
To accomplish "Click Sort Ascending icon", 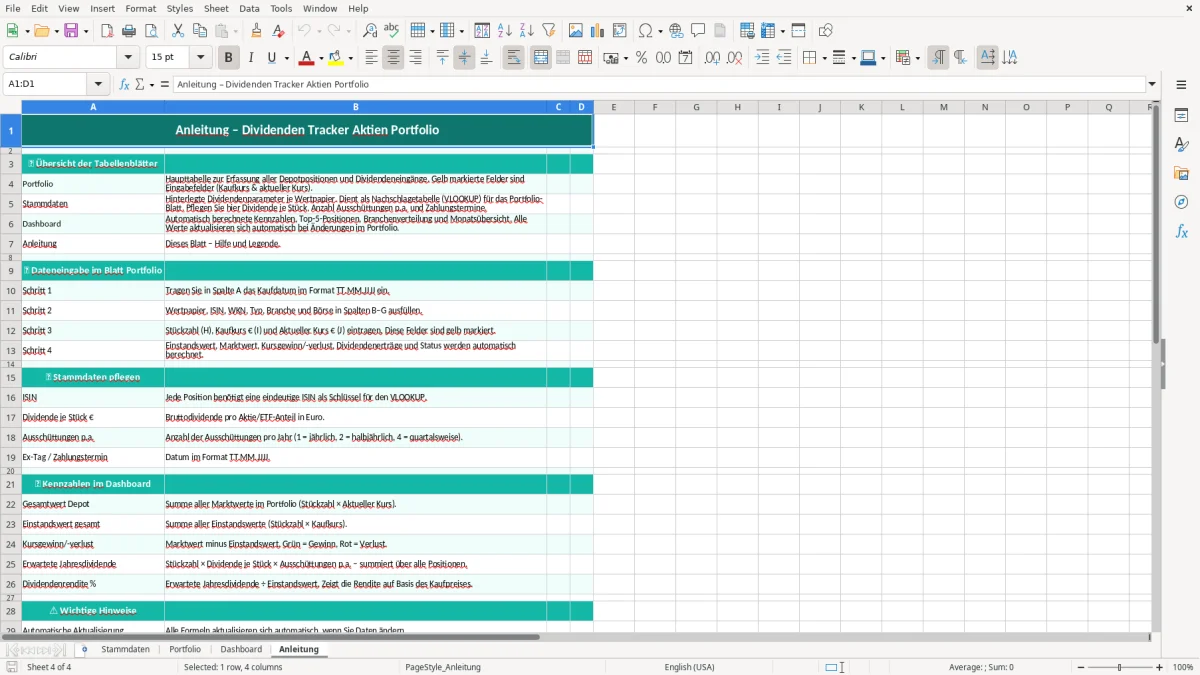I will coord(505,31).
